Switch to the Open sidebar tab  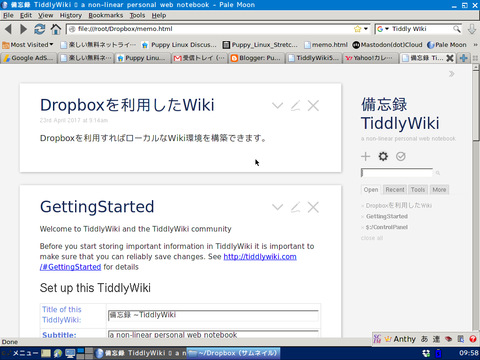[x=371, y=190]
